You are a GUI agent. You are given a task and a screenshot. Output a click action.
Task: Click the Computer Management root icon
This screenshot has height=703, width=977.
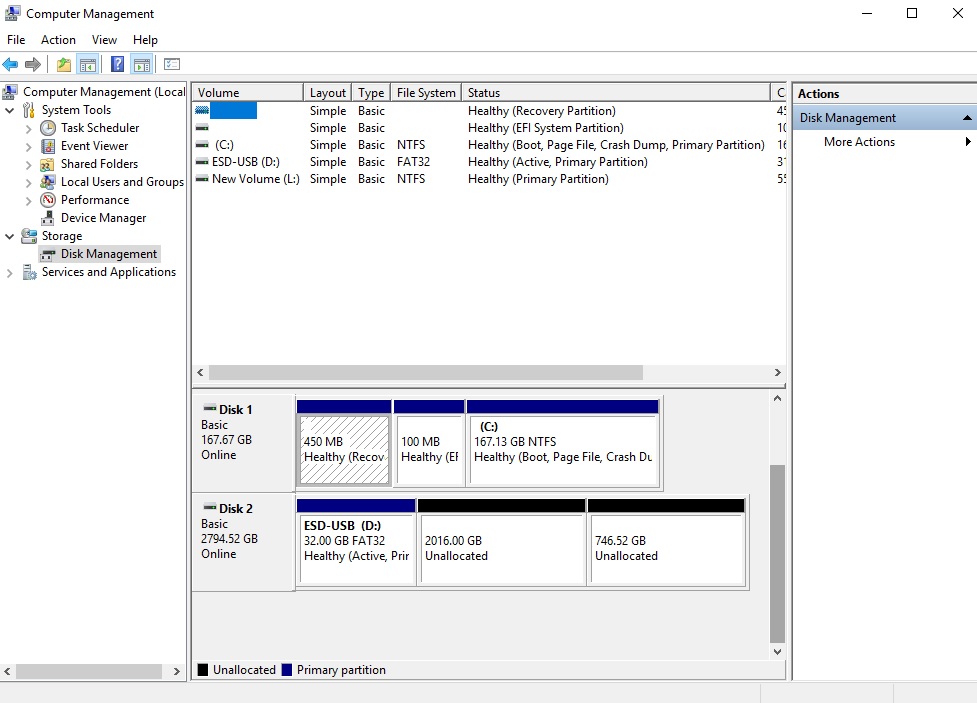[10, 92]
